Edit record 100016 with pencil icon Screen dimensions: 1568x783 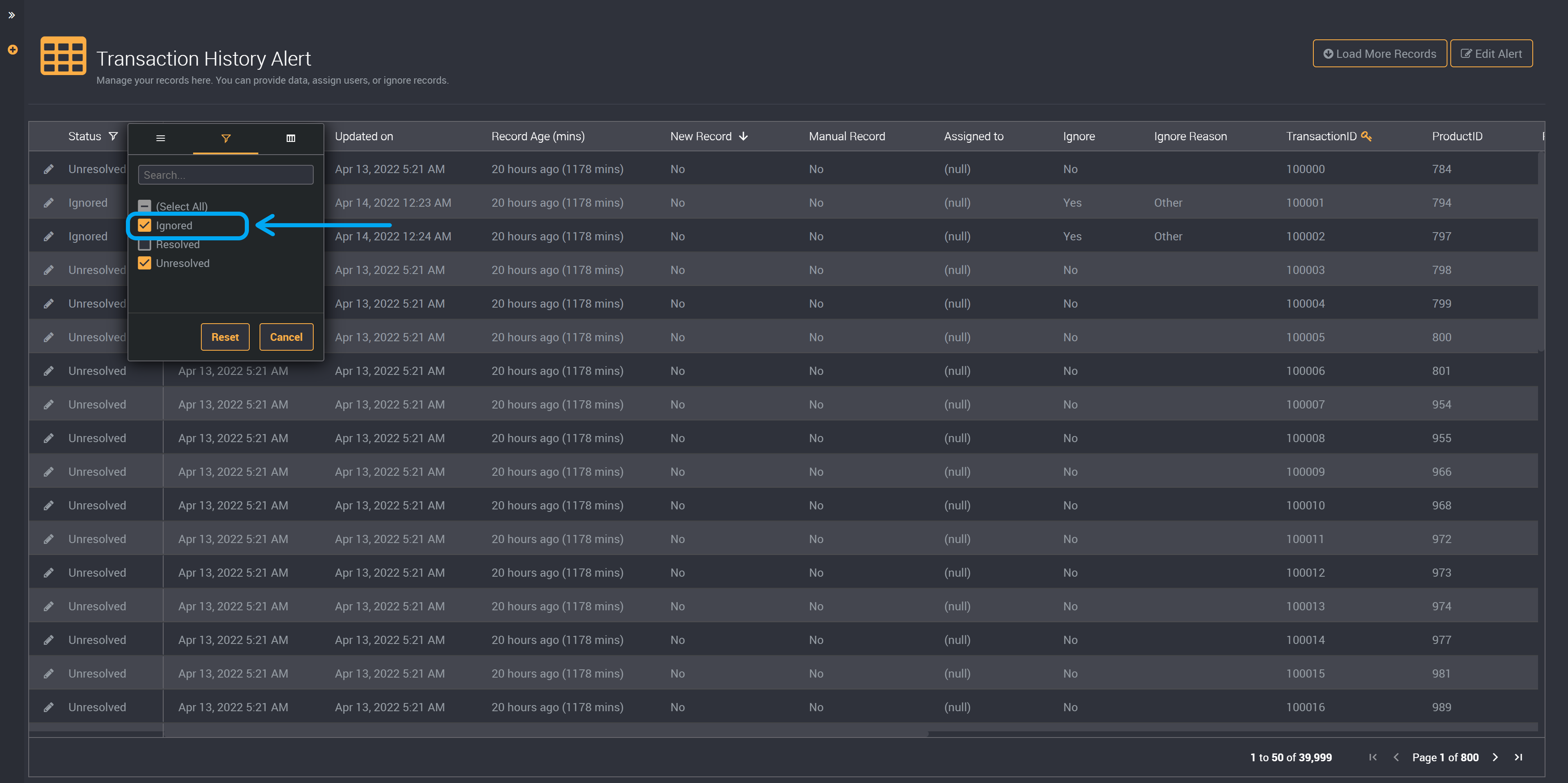49,708
